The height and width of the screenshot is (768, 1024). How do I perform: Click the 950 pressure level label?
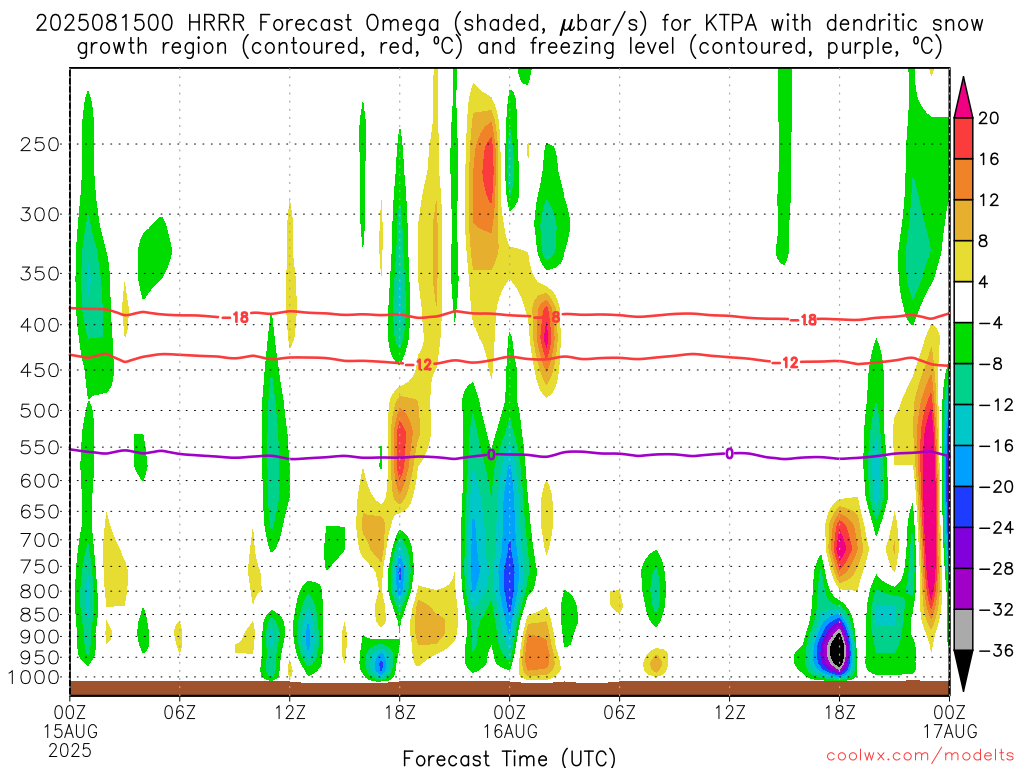point(40,658)
